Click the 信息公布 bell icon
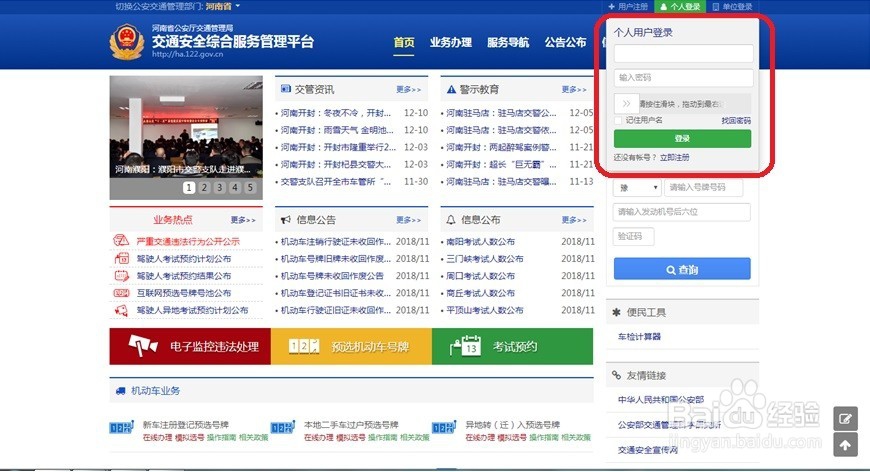Image resolution: width=870 pixels, height=472 pixels. click(451, 220)
